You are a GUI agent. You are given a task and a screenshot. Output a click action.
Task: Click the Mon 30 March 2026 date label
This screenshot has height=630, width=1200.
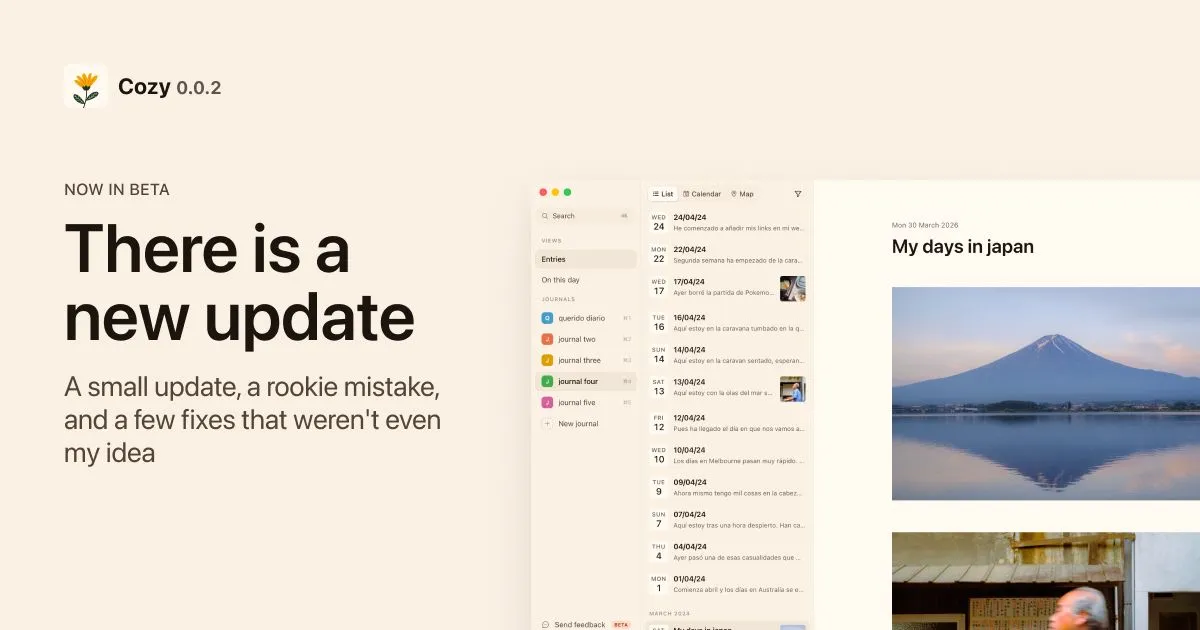(925, 225)
